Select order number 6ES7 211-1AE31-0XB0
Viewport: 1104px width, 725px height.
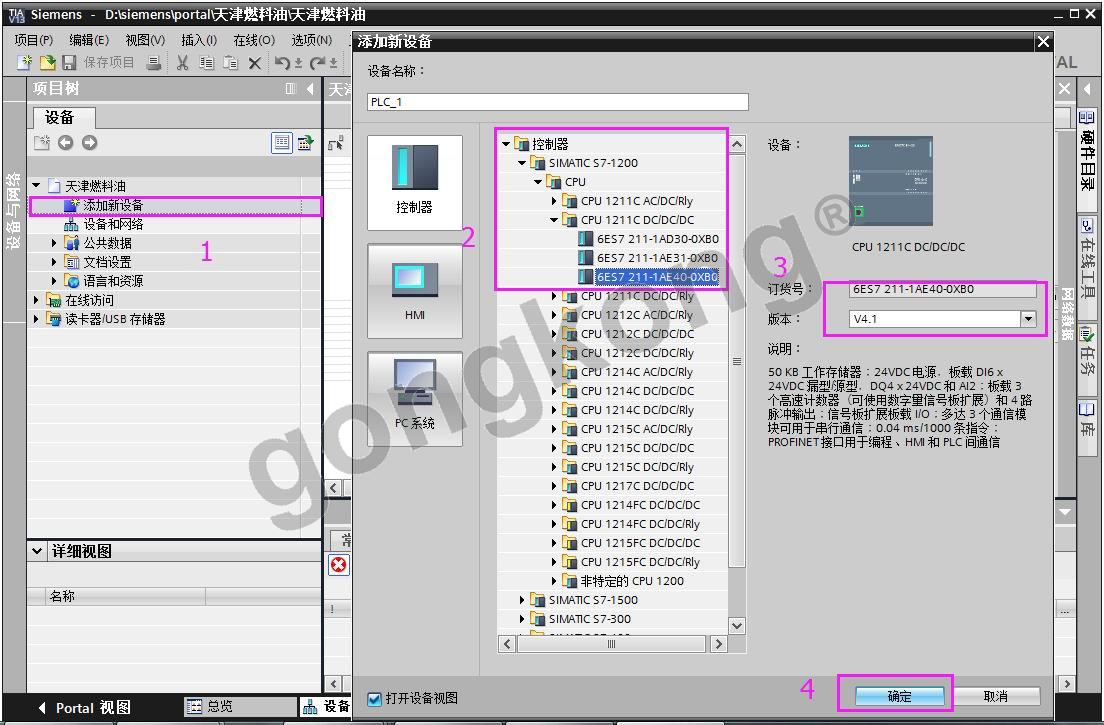point(656,258)
